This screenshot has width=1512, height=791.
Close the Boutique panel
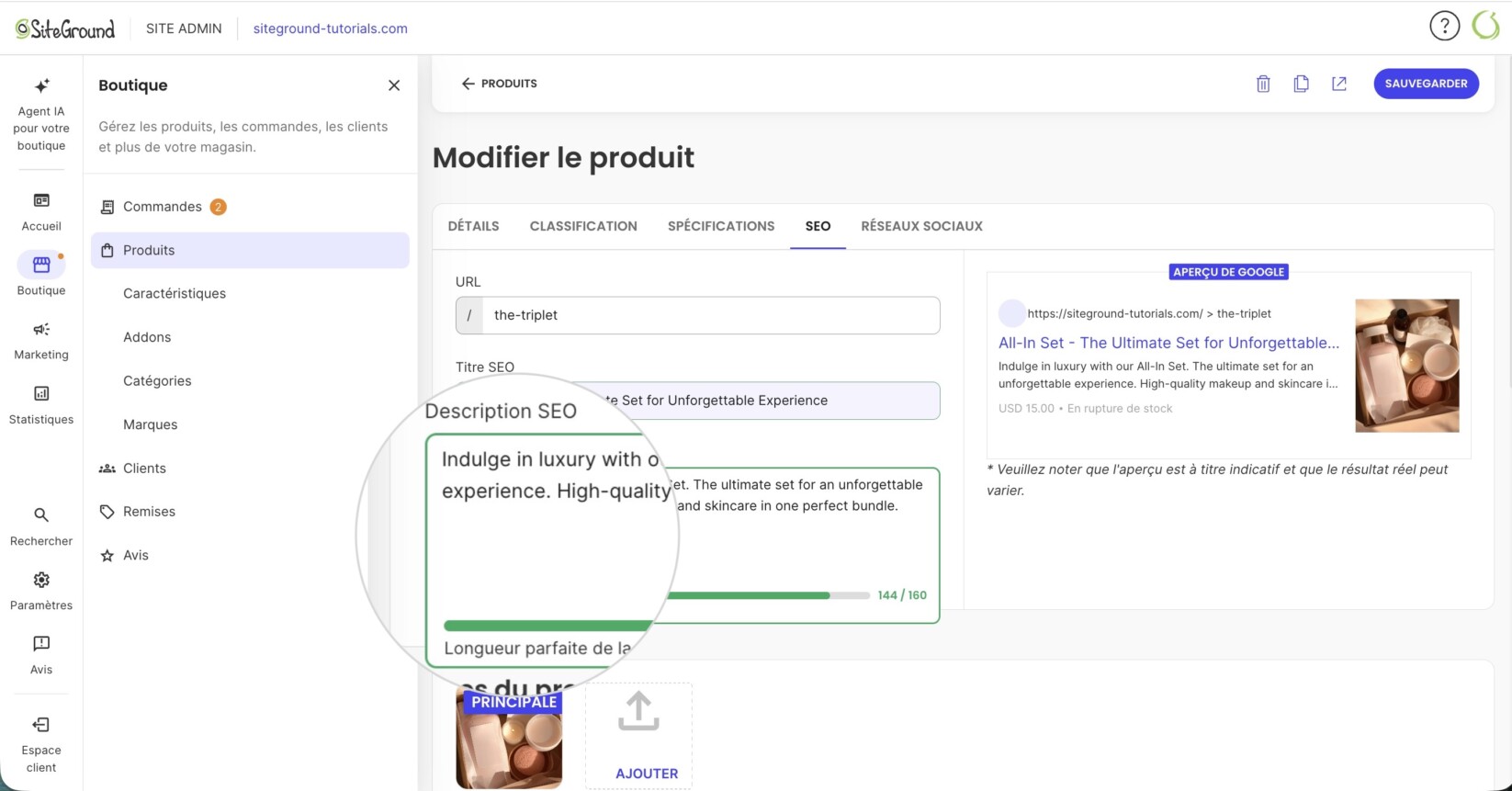point(394,85)
